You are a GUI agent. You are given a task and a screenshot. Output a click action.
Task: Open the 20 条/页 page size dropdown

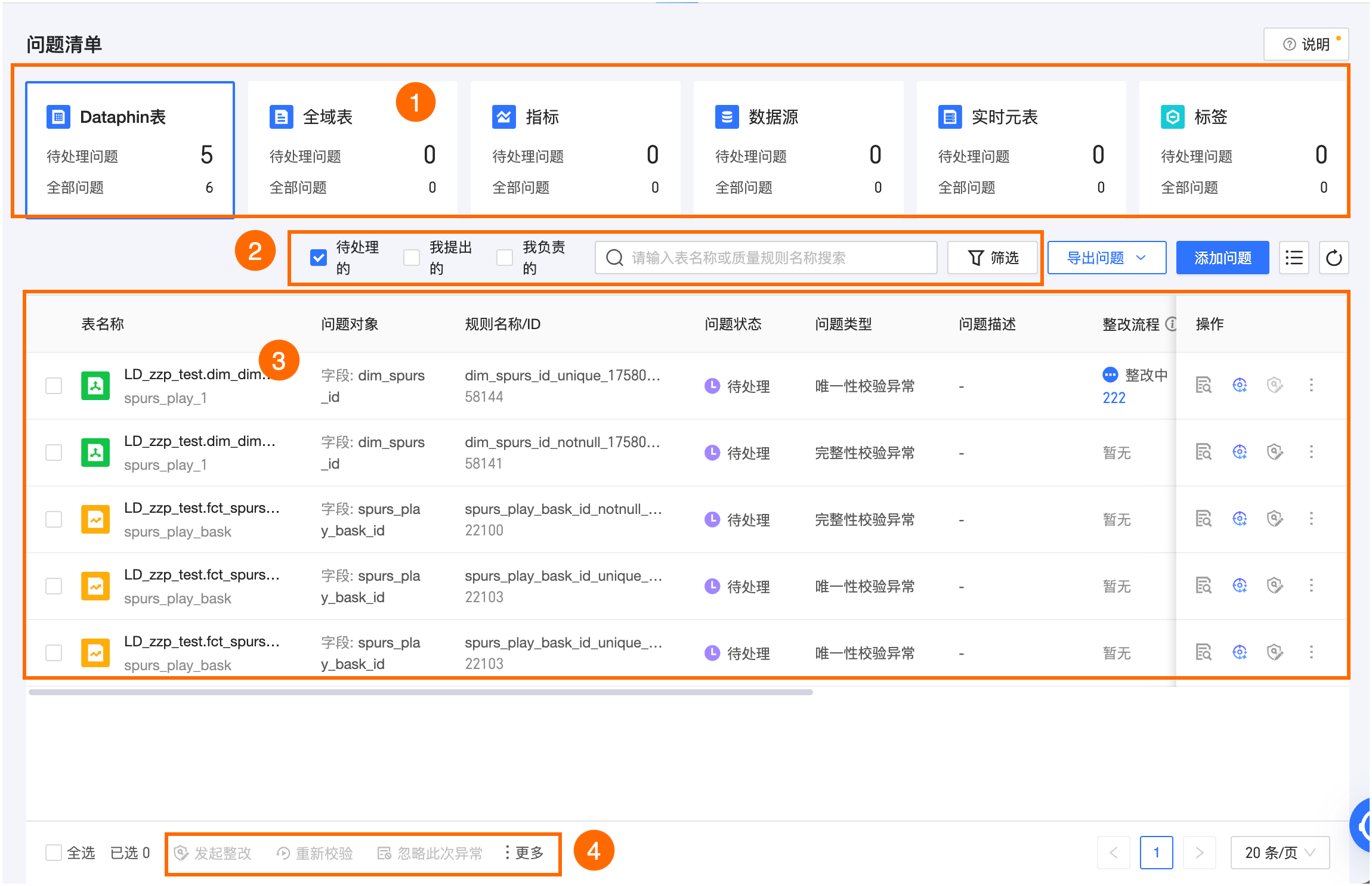[x=1280, y=853]
